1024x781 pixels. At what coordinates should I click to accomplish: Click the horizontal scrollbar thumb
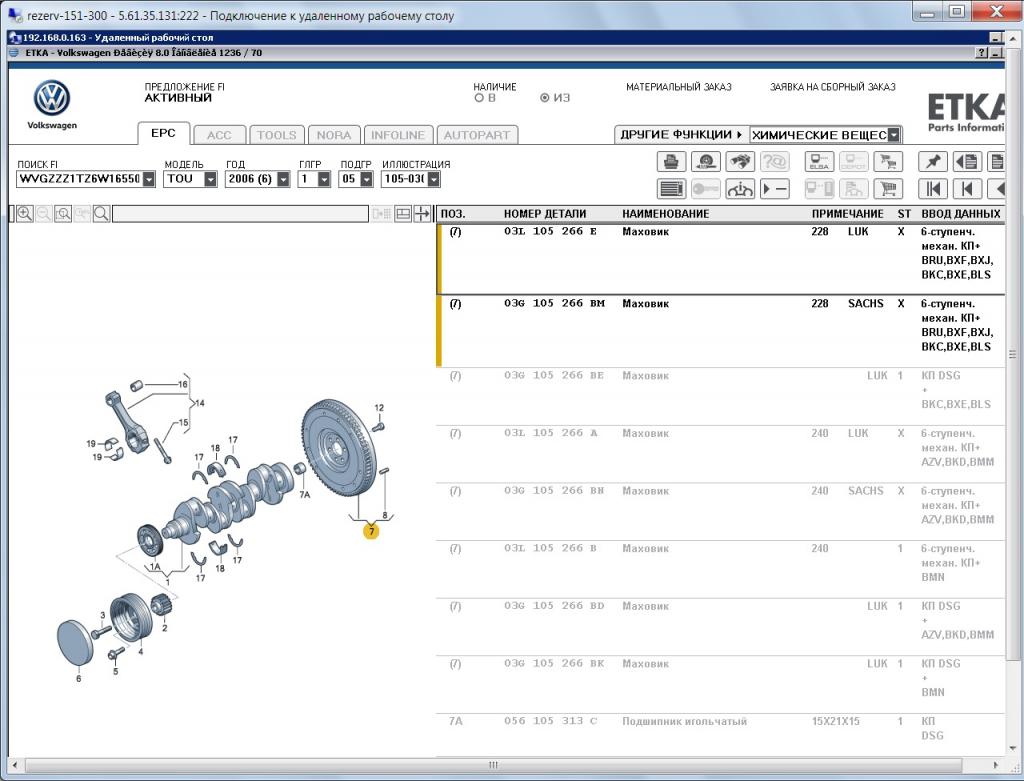pyautogui.click(x=494, y=765)
